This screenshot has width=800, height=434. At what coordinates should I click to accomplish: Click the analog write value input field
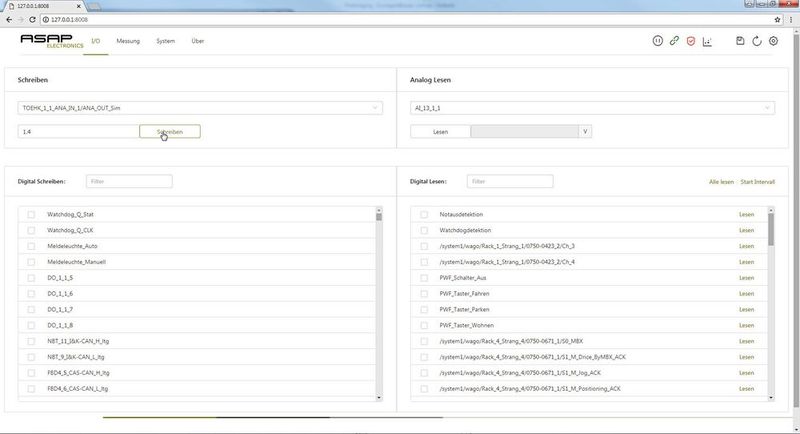click(79, 132)
